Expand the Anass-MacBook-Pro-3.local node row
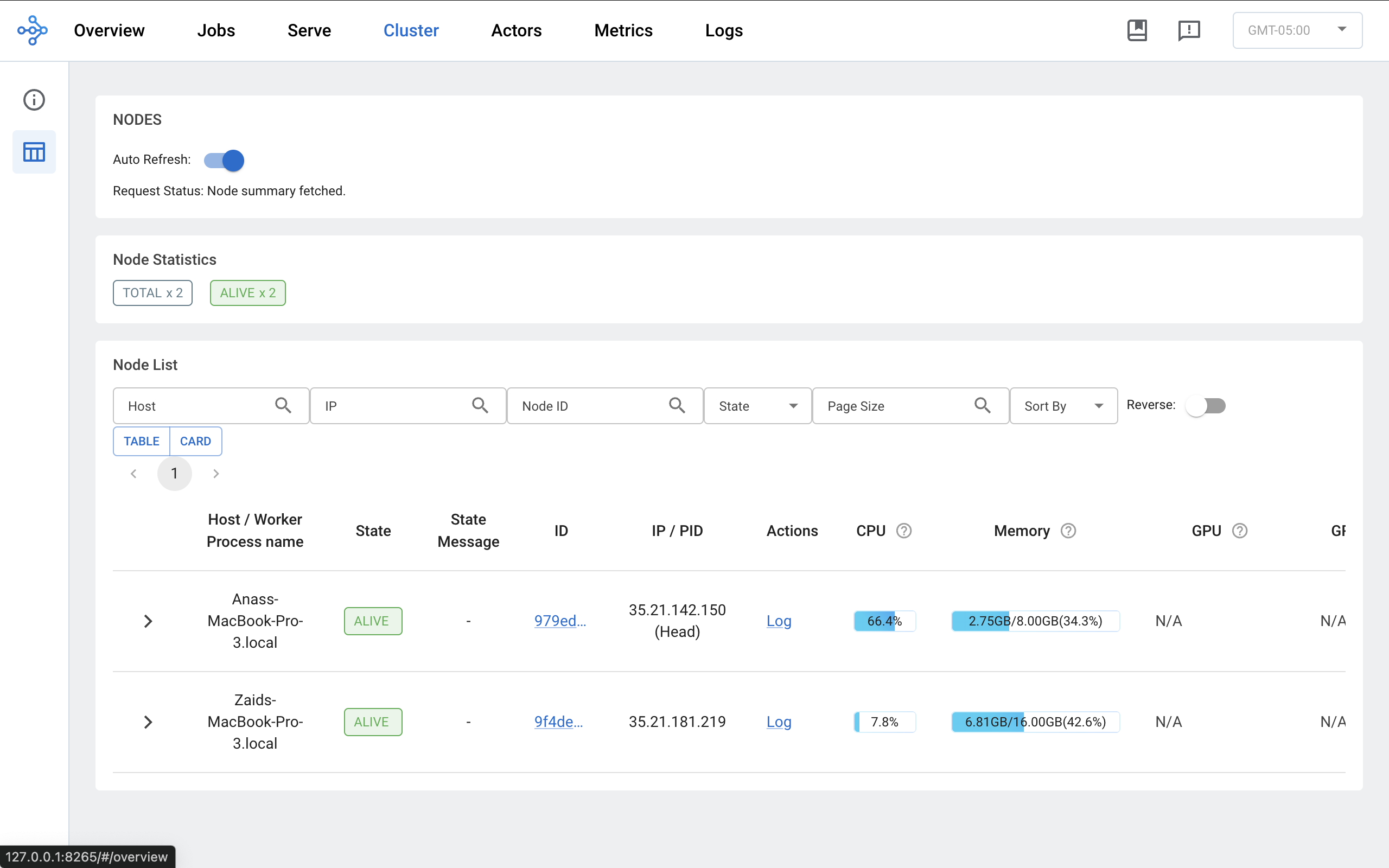This screenshot has height=868, width=1389. point(148,621)
